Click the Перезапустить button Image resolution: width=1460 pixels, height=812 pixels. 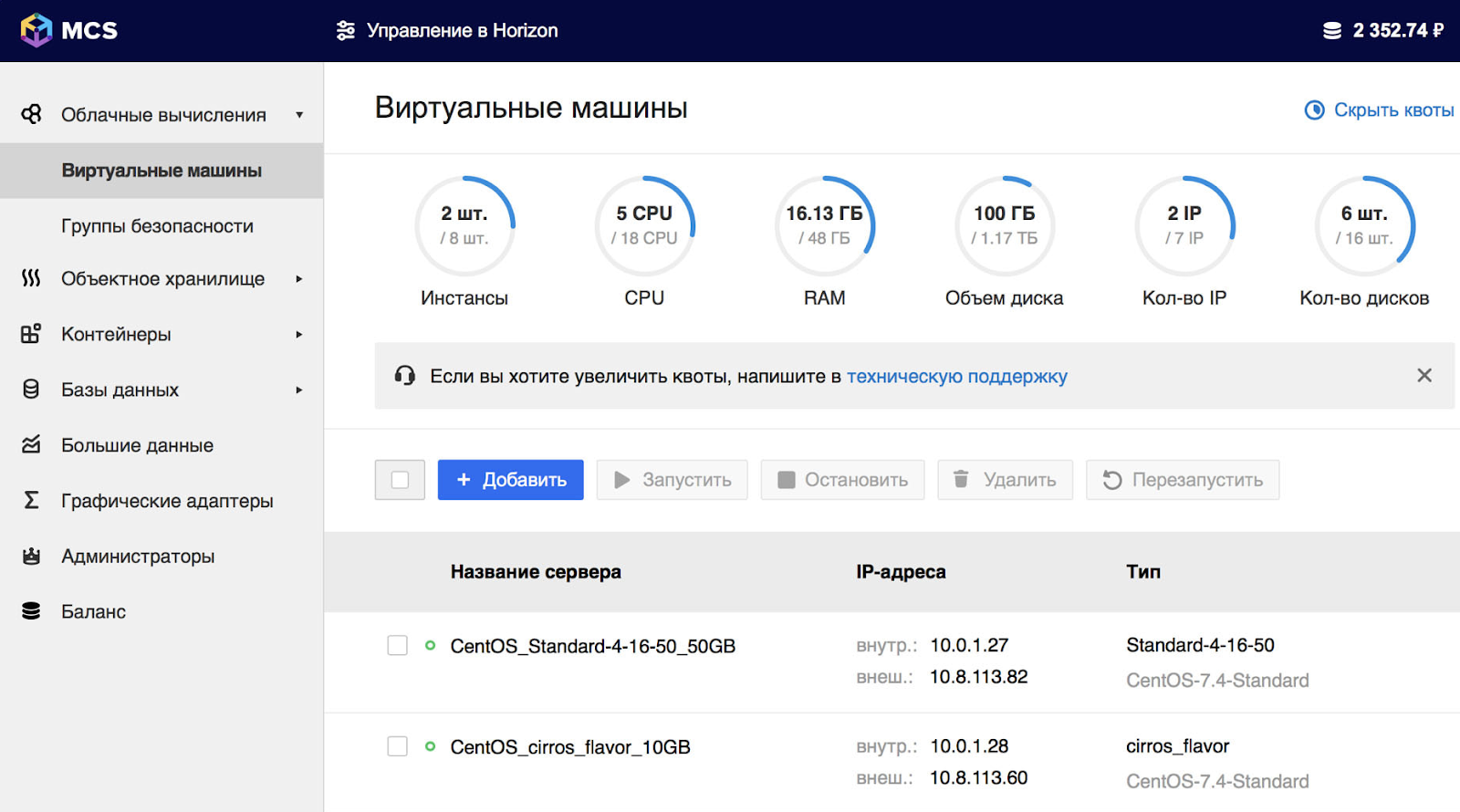pos(1183,480)
